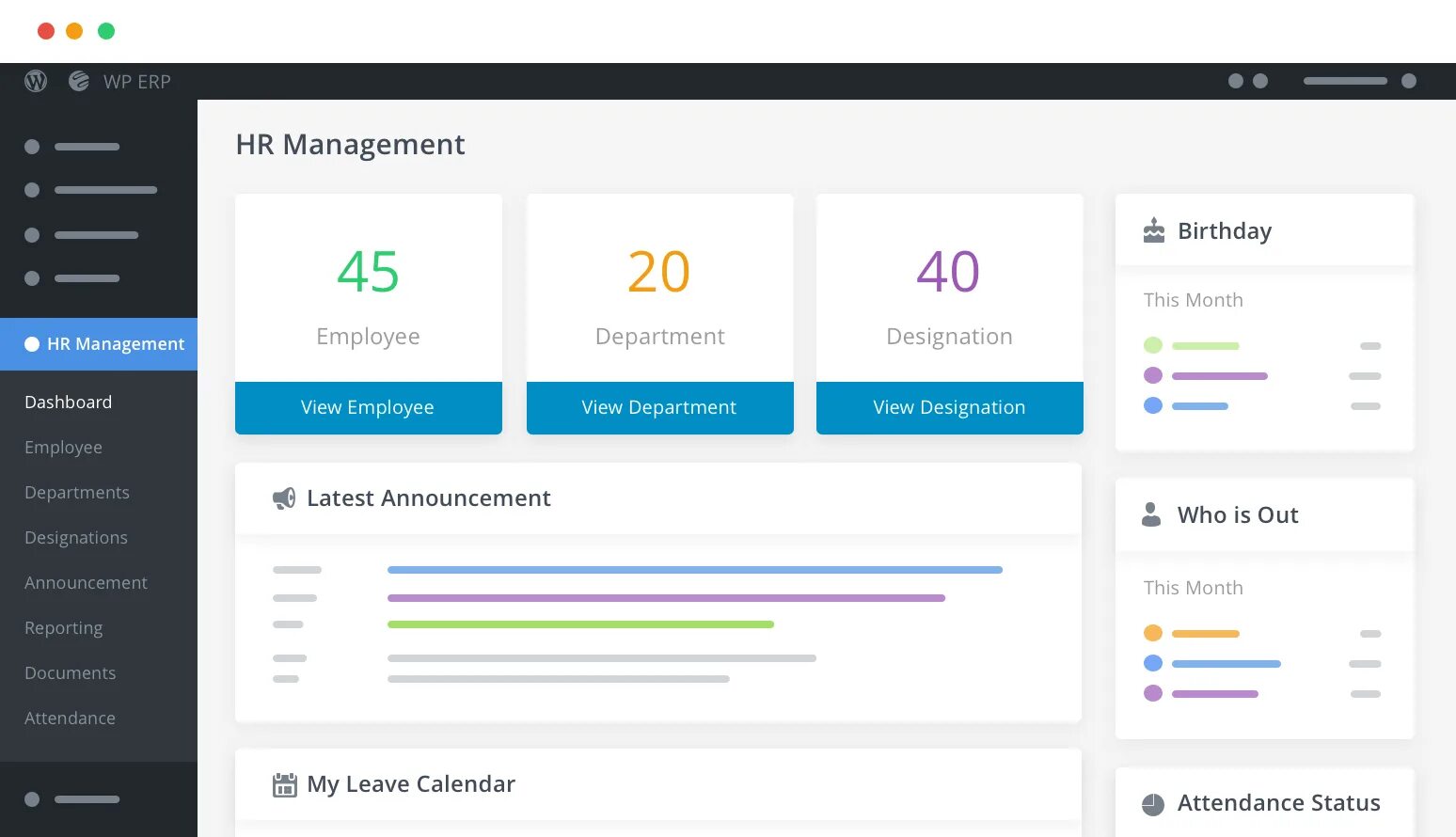This screenshot has height=837, width=1456.
Task: Click the green macOS maximize dot
Action: [x=106, y=31]
